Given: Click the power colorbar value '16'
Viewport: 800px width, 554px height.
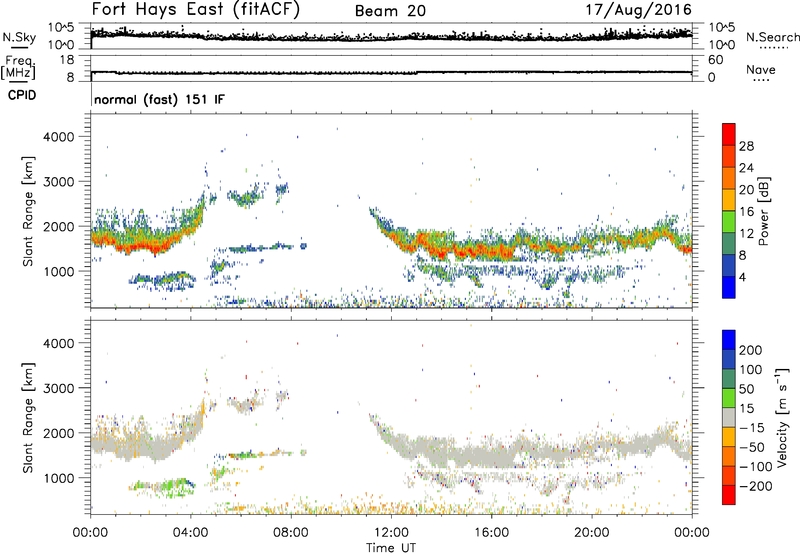Looking at the screenshot, I should click(746, 212).
